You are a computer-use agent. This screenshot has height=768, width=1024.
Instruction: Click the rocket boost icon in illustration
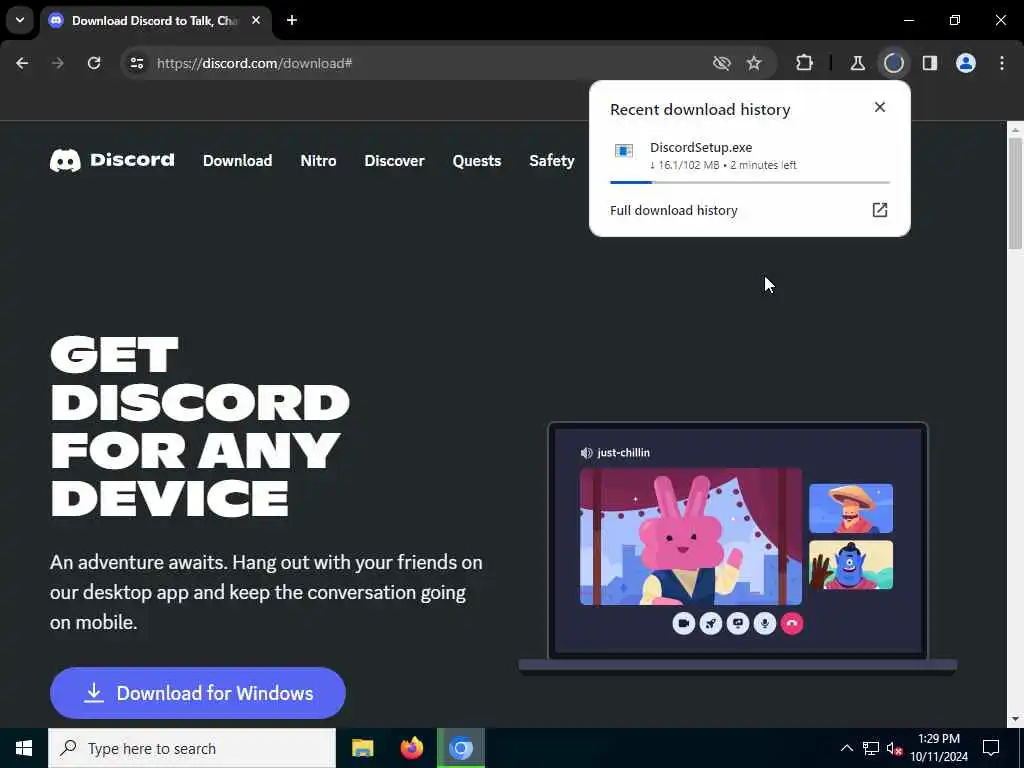click(x=711, y=624)
